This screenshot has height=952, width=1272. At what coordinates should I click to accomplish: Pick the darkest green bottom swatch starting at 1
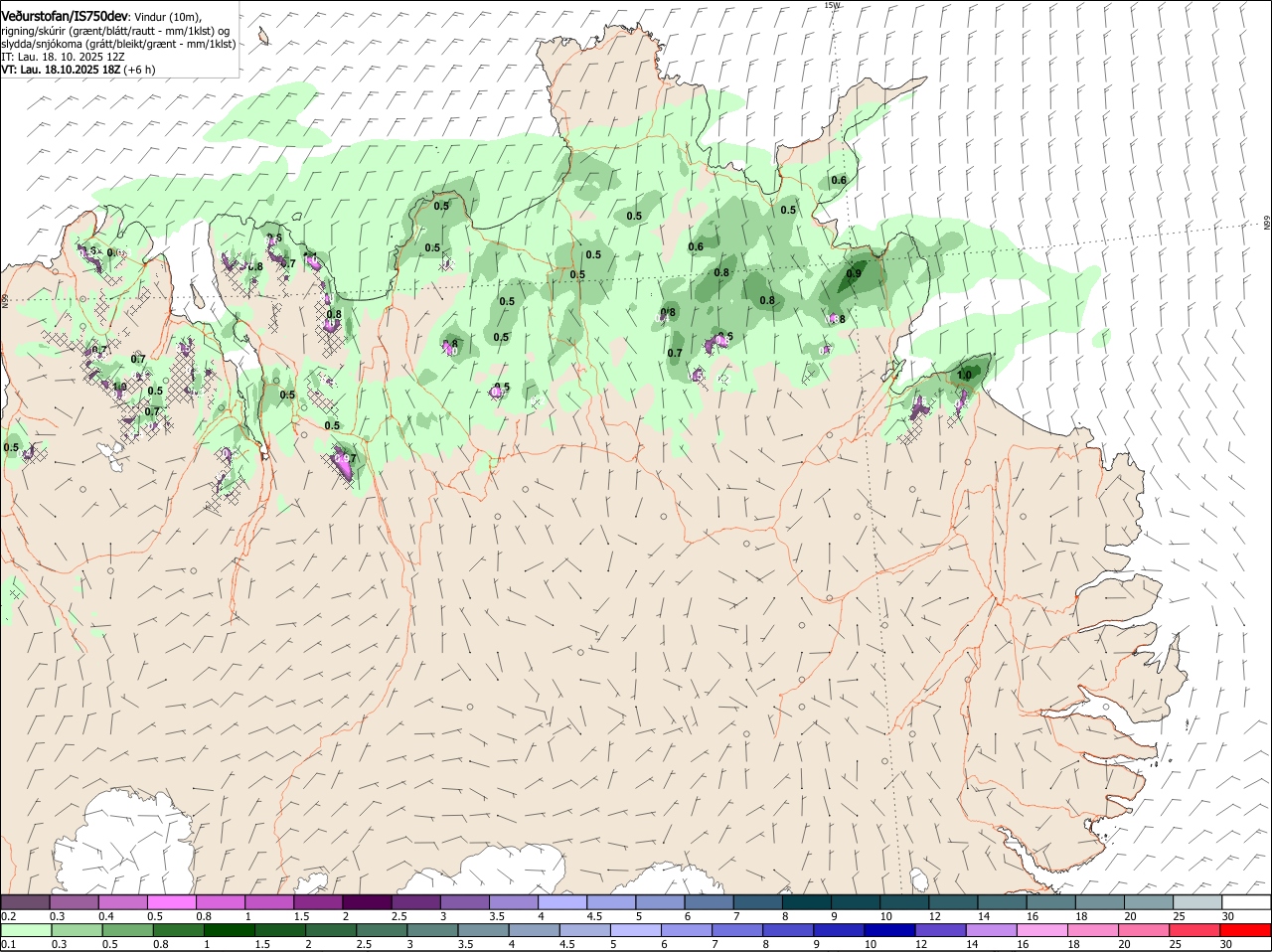229,930
